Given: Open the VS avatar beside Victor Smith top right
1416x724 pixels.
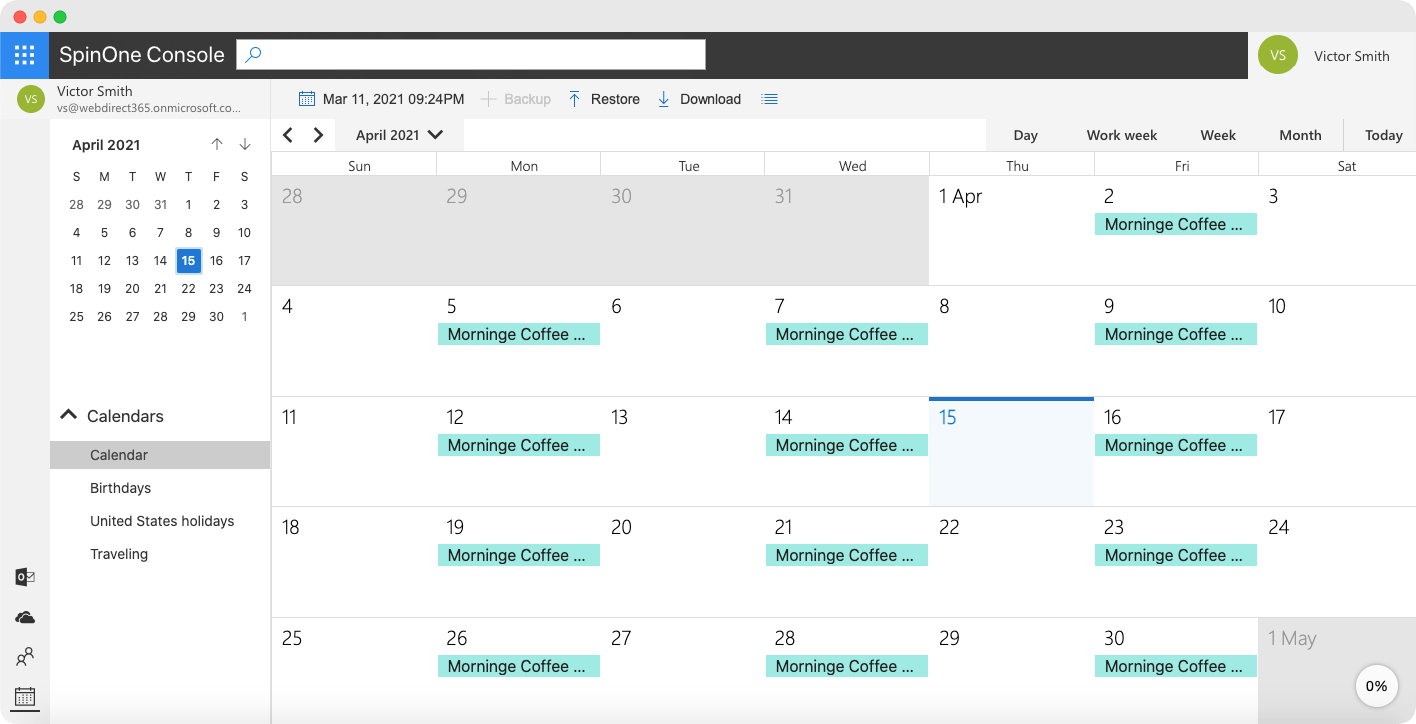Looking at the screenshot, I should tap(1278, 55).
